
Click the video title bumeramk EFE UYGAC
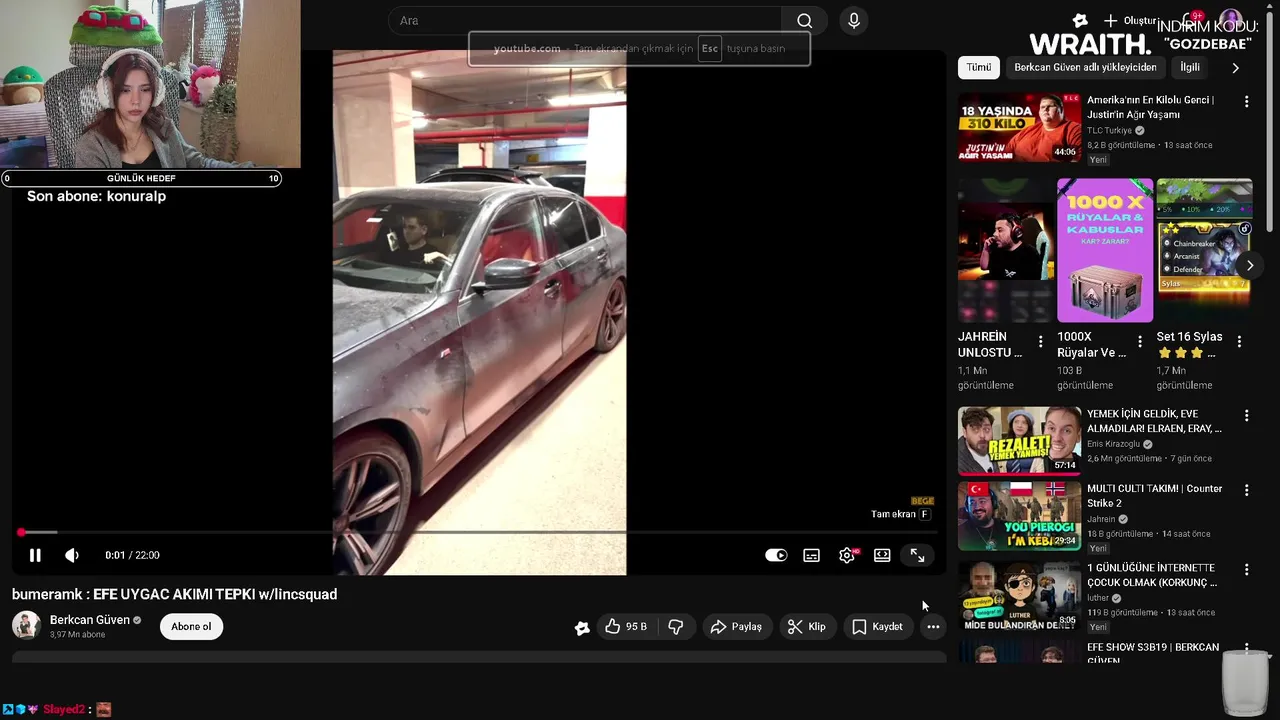point(175,594)
